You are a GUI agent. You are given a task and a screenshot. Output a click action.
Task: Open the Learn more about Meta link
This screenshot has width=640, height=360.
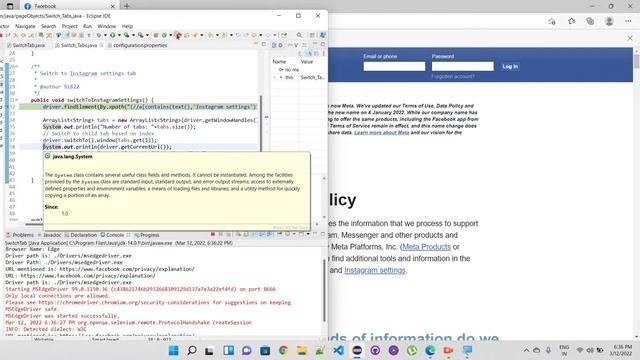(382, 133)
